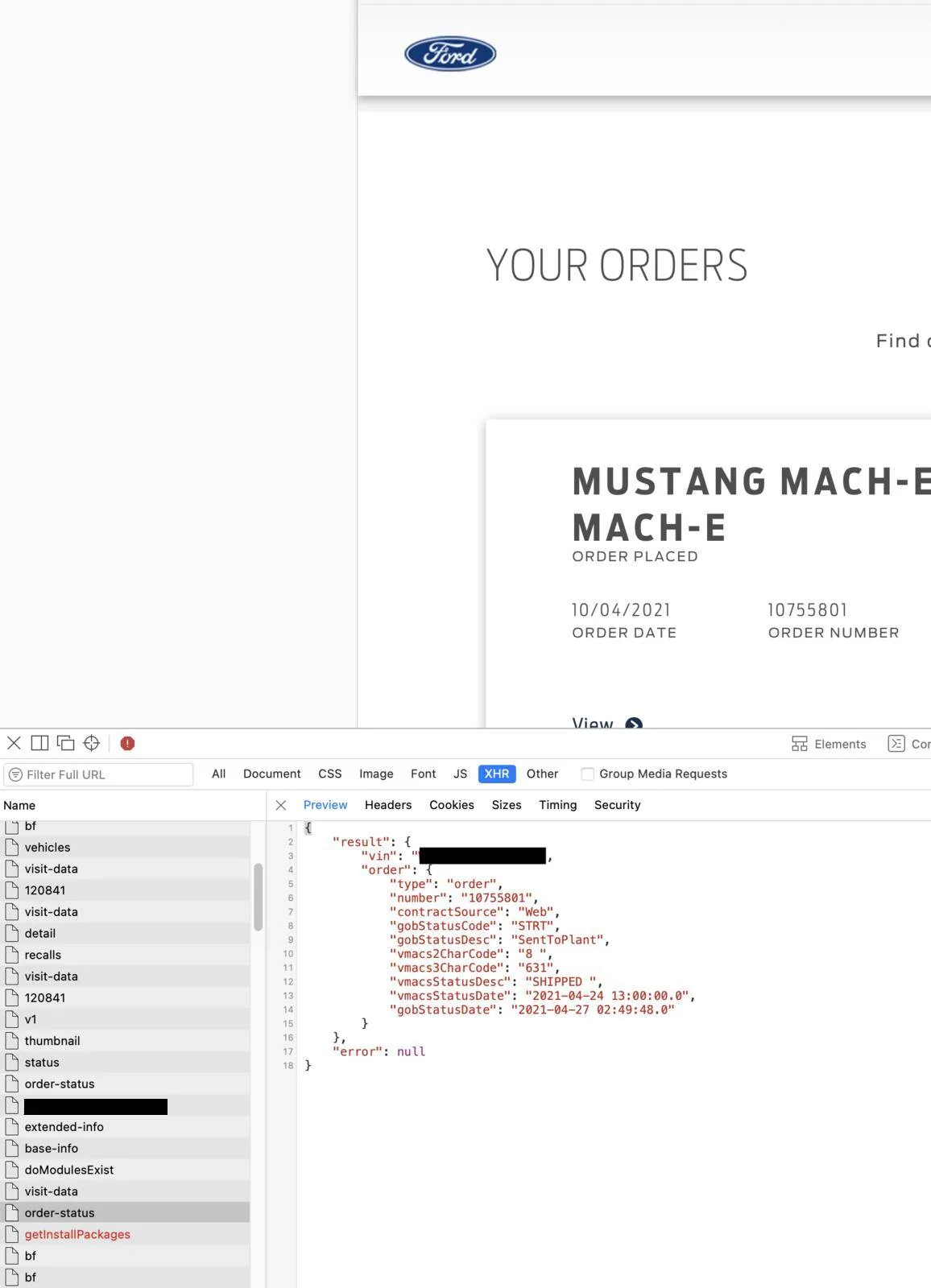Image resolution: width=931 pixels, height=1288 pixels.
Task: Click file icon next to thumbnail
Action: pos(11,1041)
